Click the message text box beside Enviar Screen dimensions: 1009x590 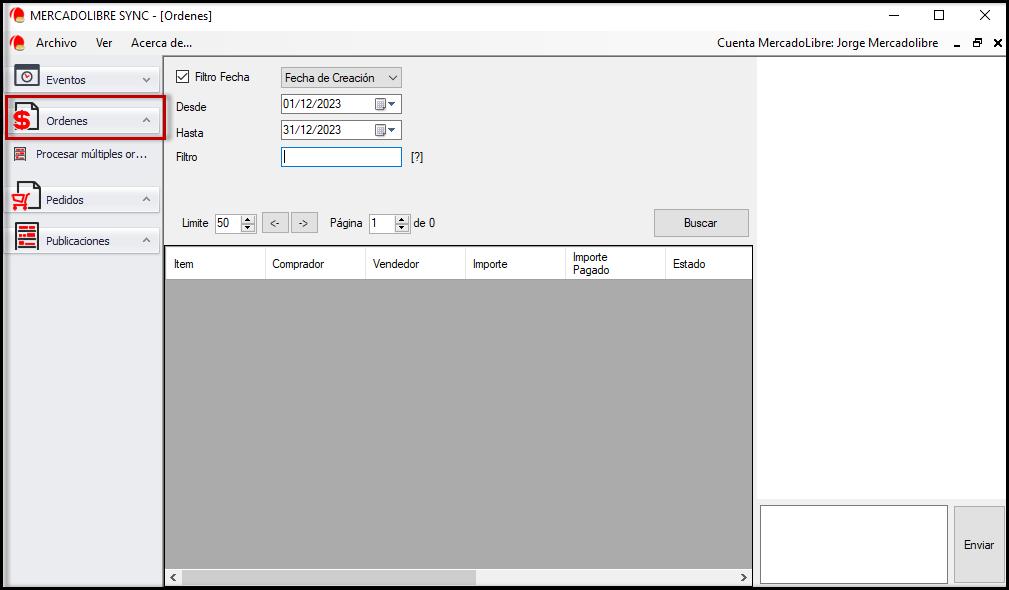tap(854, 544)
